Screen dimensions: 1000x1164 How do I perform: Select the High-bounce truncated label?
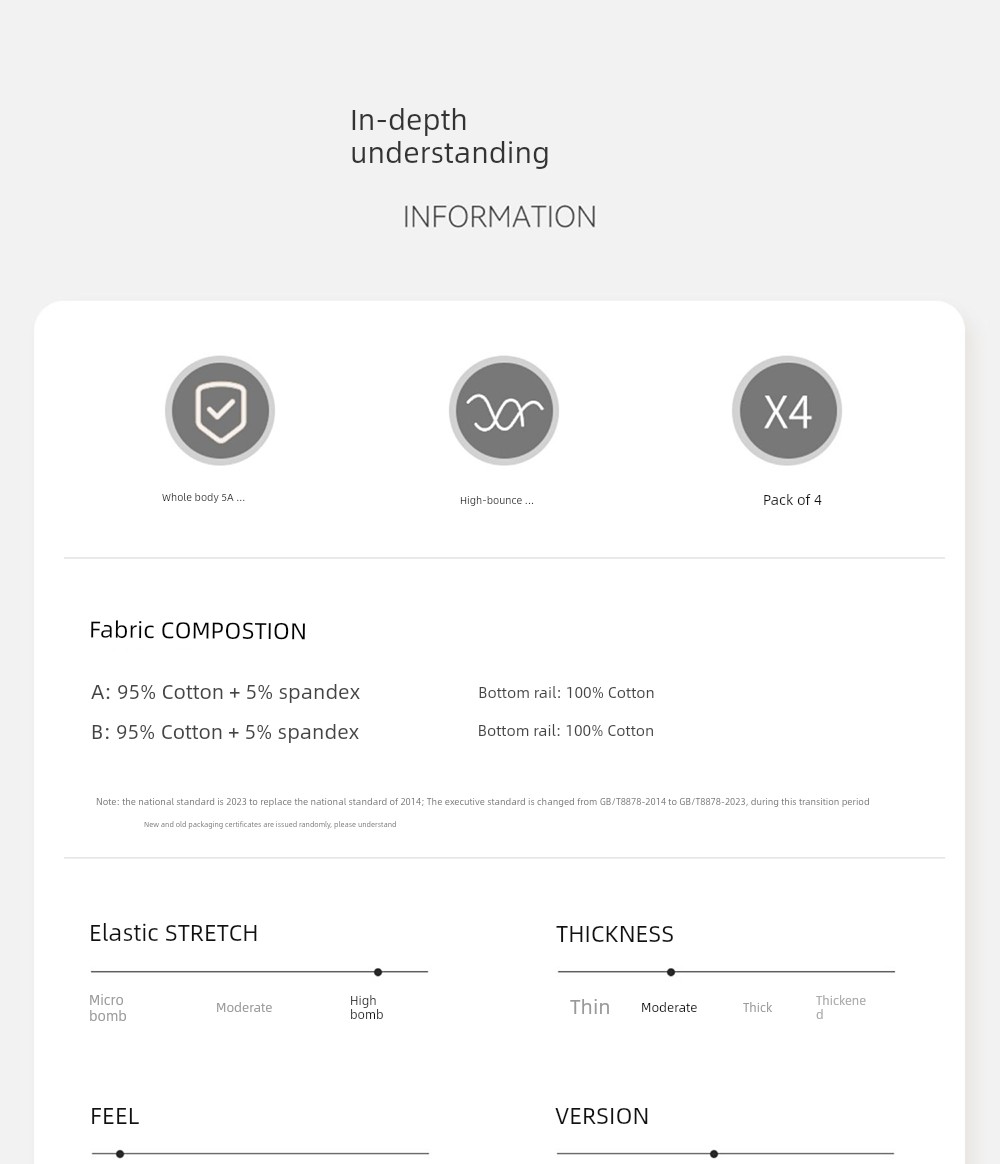click(497, 500)
